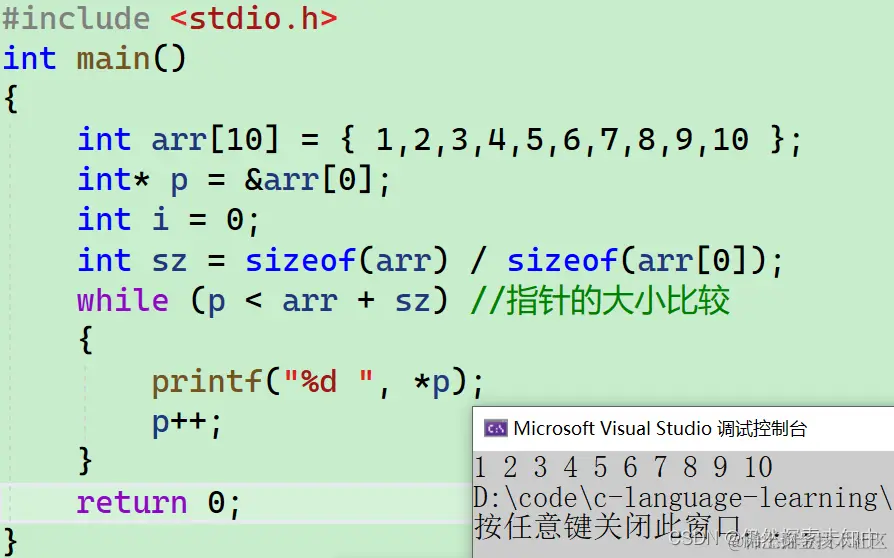This screenshot has width=894, height=558.
Task: Click the 按任意键关闭此窗口 message
Action: pos(607,527)
